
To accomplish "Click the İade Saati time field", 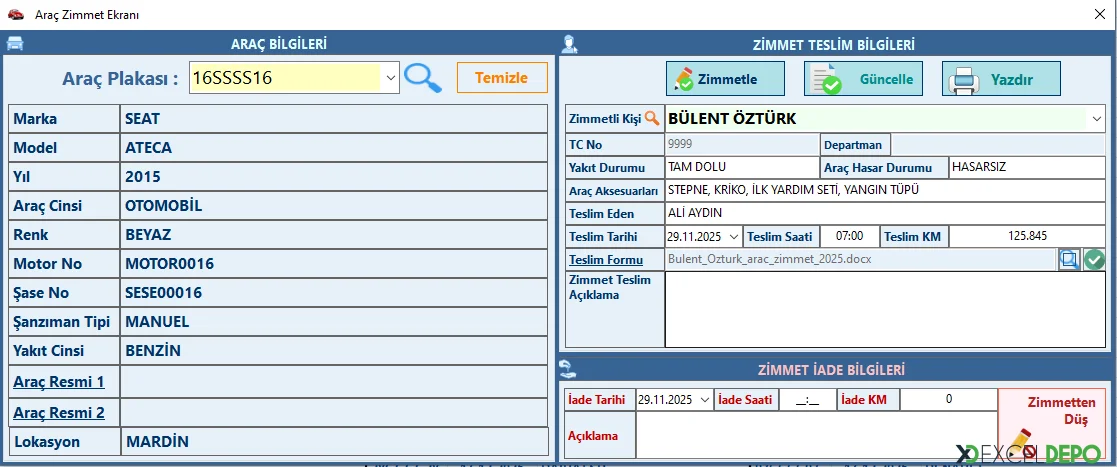I will (x=807, y=399).
